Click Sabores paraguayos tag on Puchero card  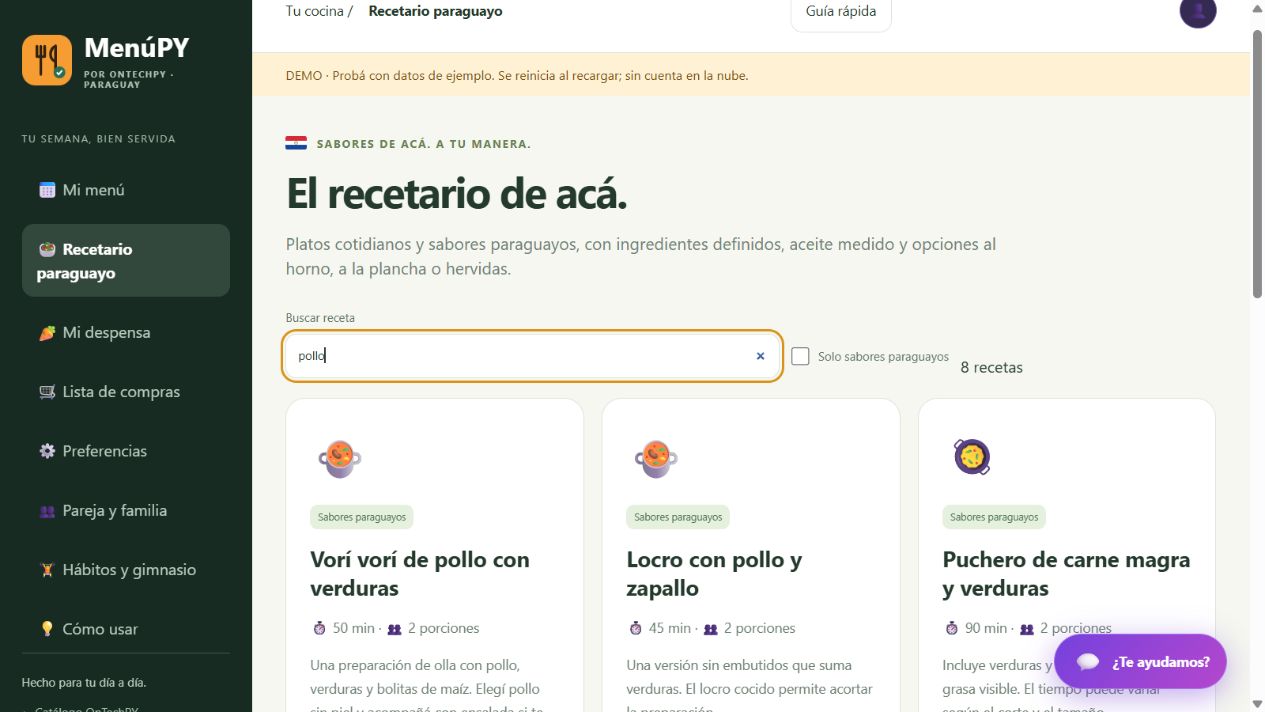pos(994,517)
